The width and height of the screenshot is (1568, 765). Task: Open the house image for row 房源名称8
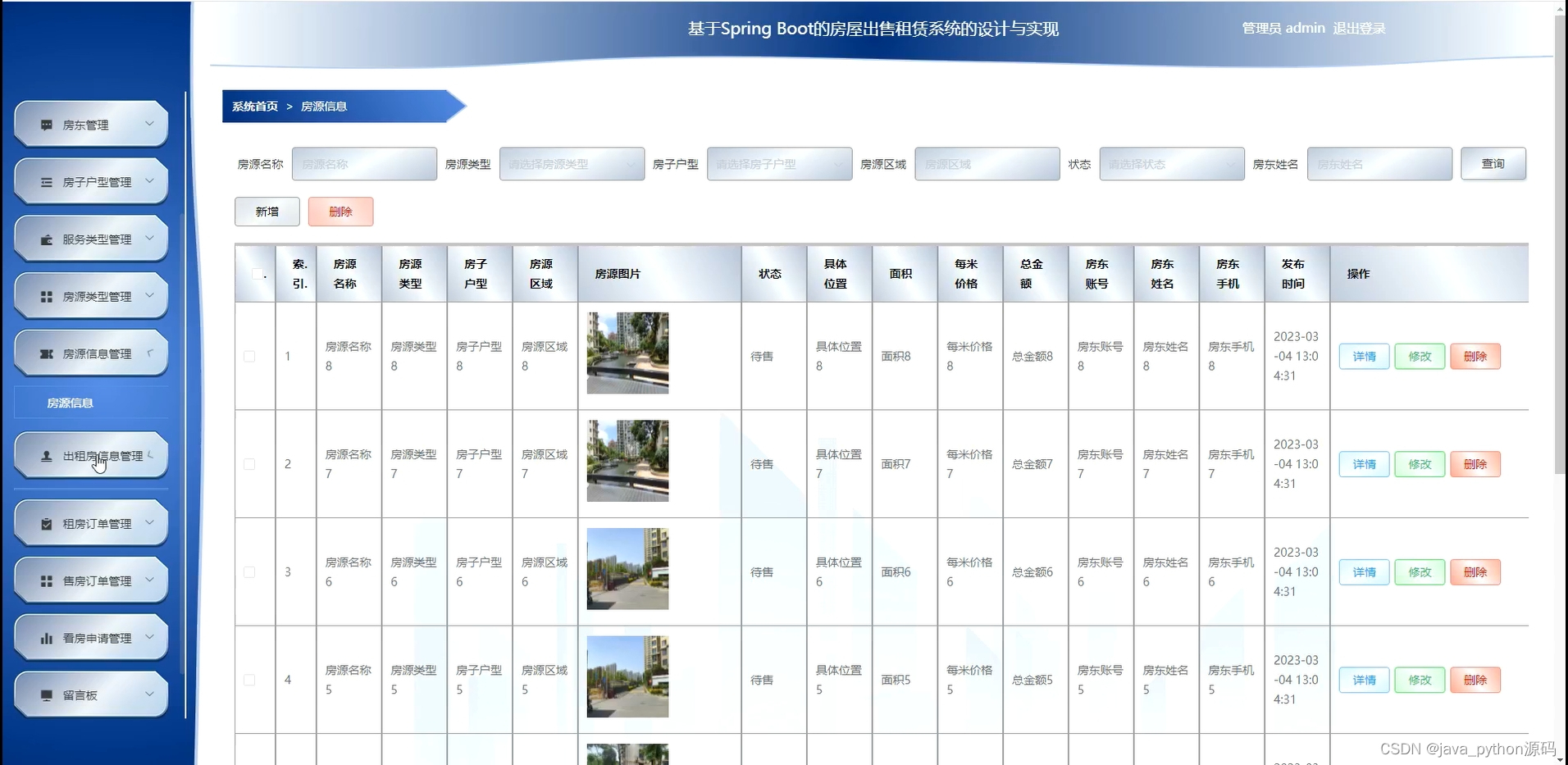click(627, 353)
